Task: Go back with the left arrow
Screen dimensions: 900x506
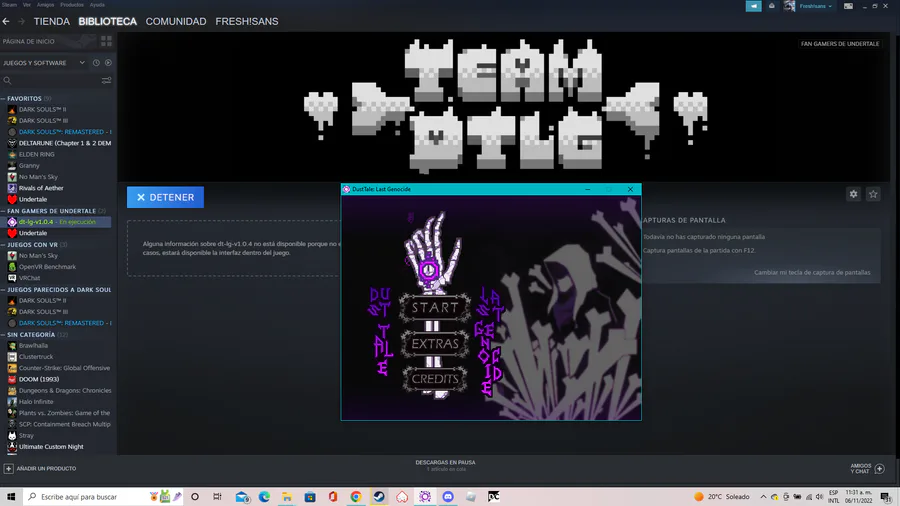Action: (6, 21)
